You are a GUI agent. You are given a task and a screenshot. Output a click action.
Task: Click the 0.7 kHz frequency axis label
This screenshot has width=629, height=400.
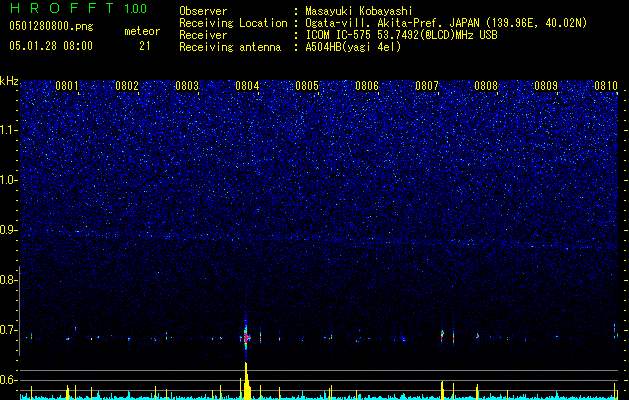coord(8,330)
